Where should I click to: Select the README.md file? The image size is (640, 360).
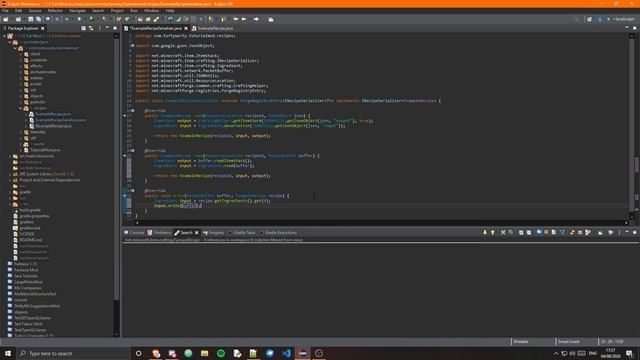click(31, 240)
